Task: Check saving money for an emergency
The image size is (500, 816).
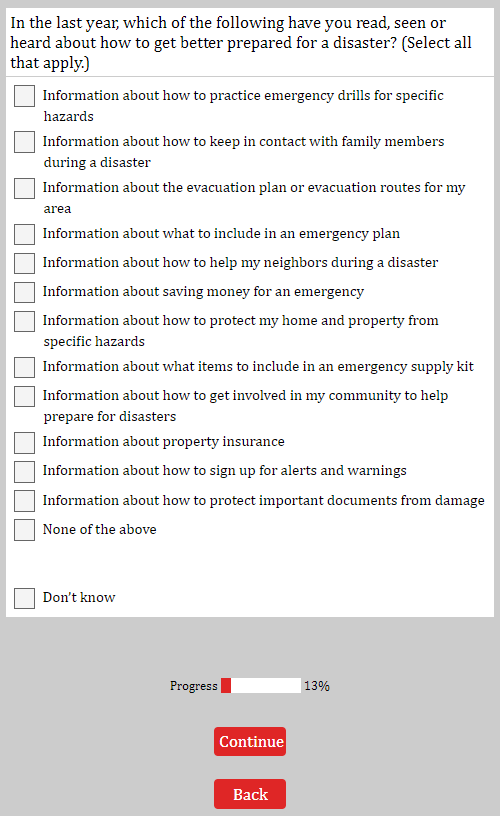Action: (x=24, y=292)
